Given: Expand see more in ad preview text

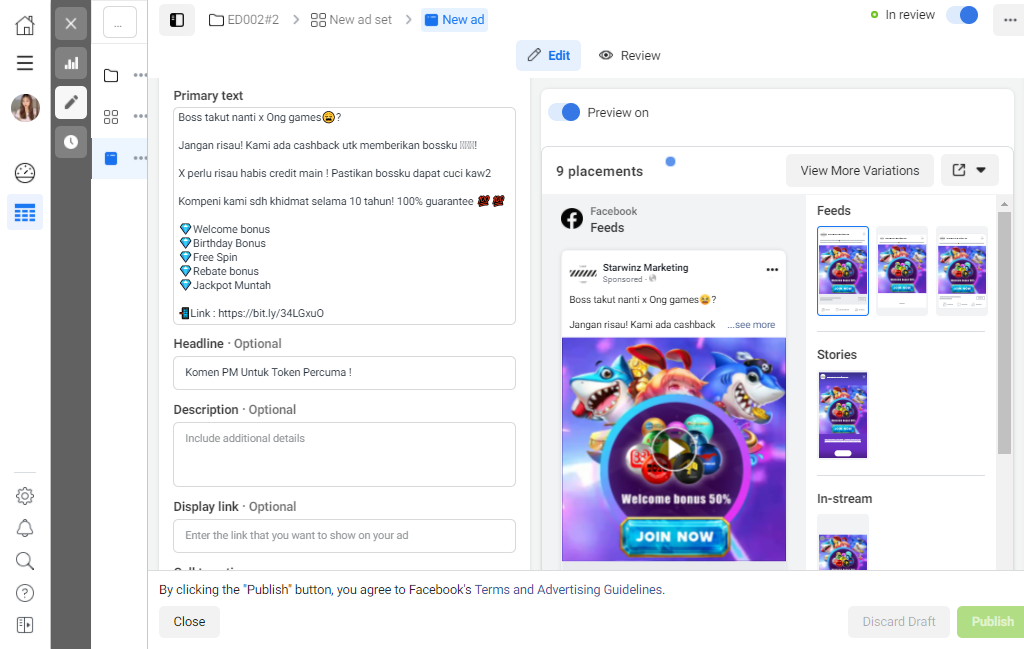Looking at the screenshot, I should point(752,324).
